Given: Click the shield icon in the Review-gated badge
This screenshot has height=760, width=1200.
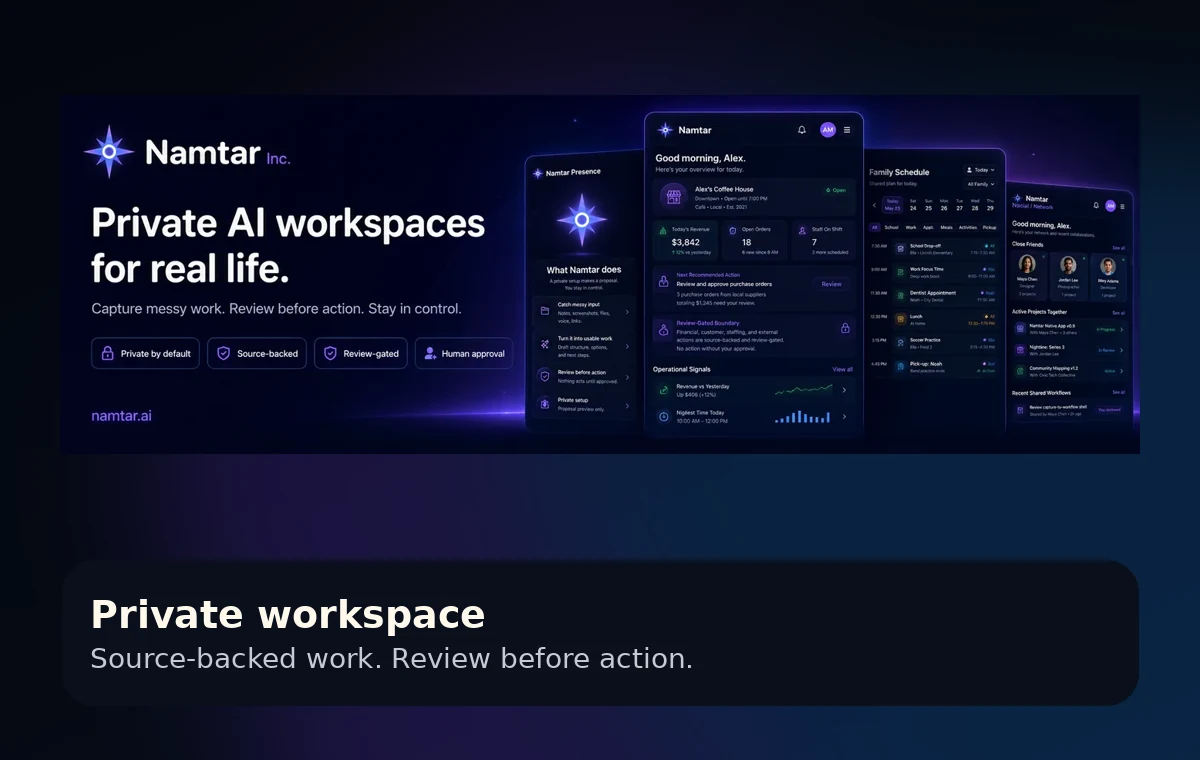Looking at the screenshot, I should [330, 353].
